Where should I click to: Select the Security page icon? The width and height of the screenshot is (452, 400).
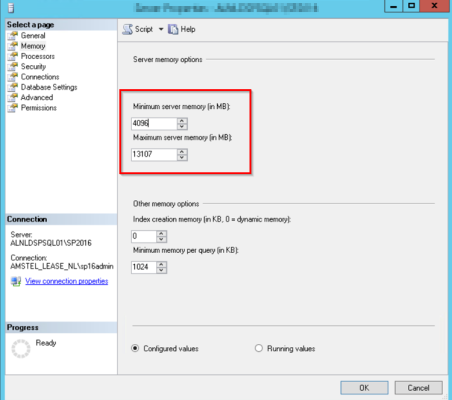13,67
